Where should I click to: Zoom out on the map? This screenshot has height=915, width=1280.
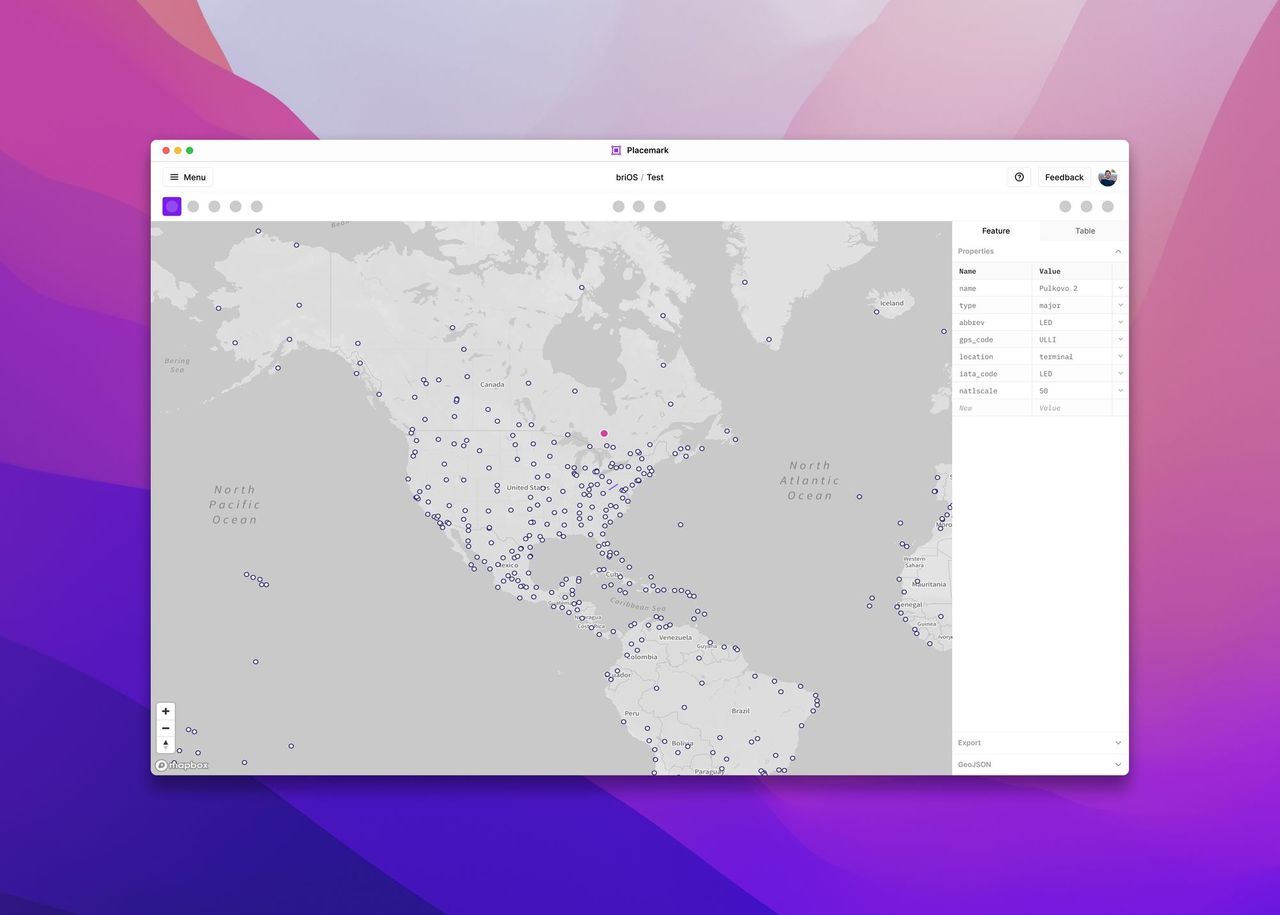166,728
